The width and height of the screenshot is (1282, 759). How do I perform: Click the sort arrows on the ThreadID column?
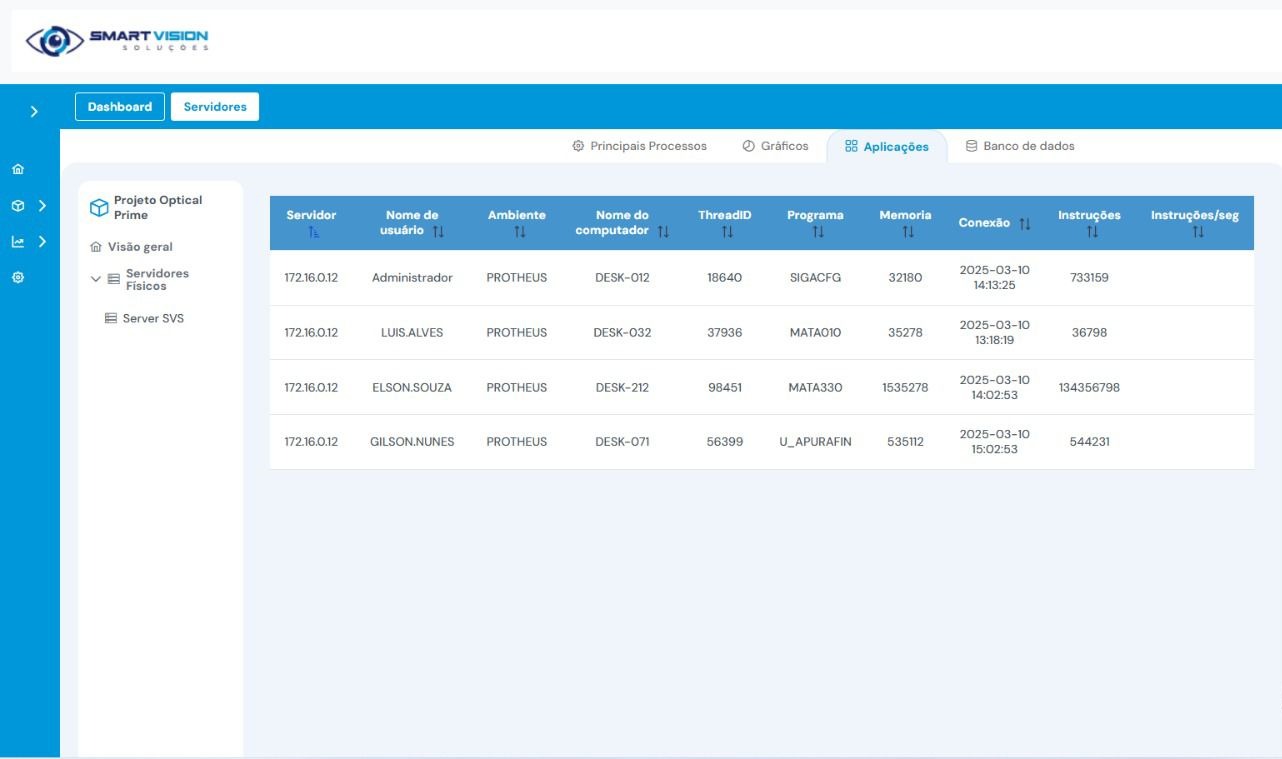[x=727, y=232]
